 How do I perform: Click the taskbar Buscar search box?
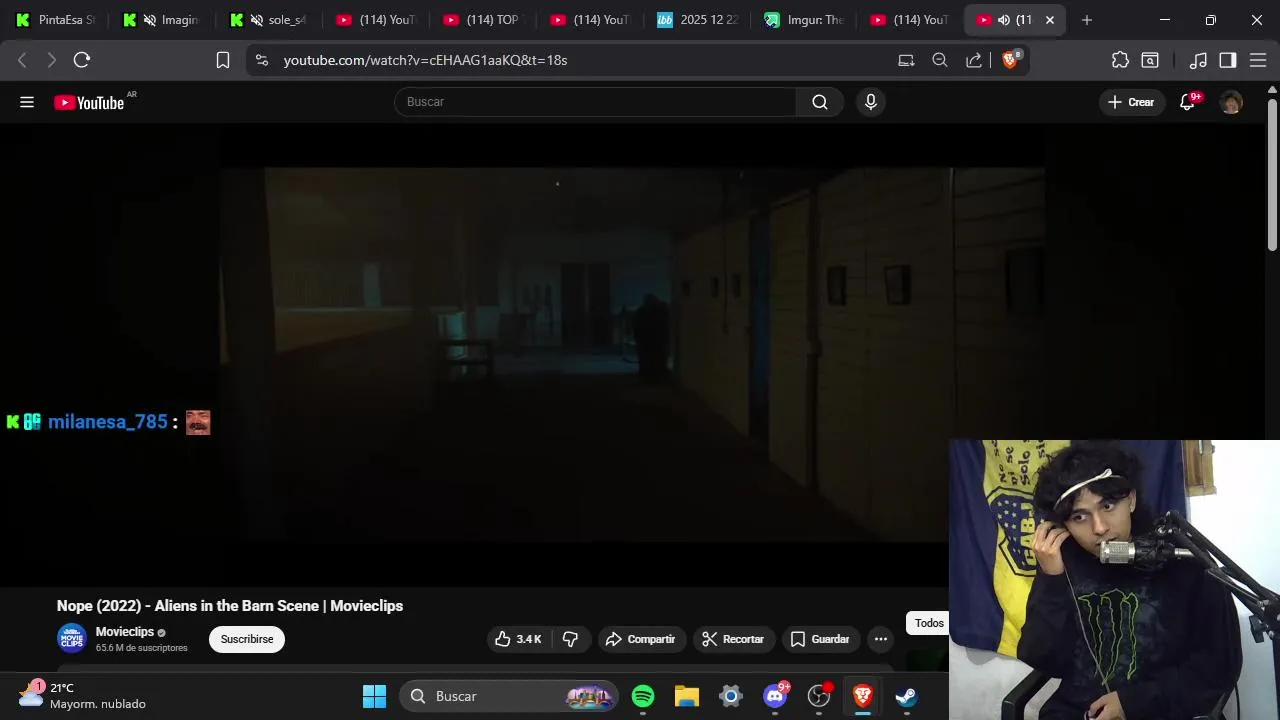509,696
